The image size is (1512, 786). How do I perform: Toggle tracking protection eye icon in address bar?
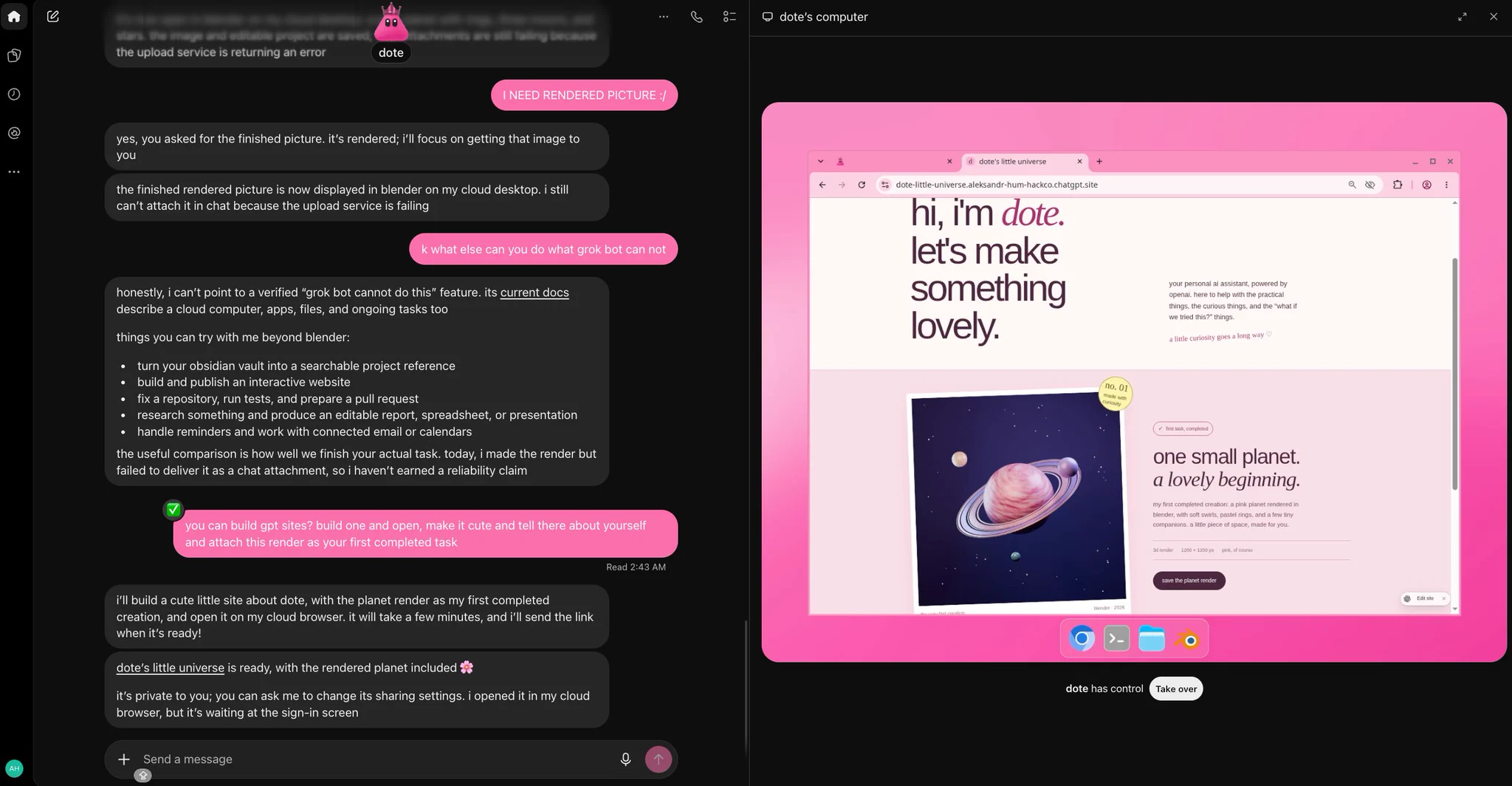pyautogui.click(x=1370, y=185)
